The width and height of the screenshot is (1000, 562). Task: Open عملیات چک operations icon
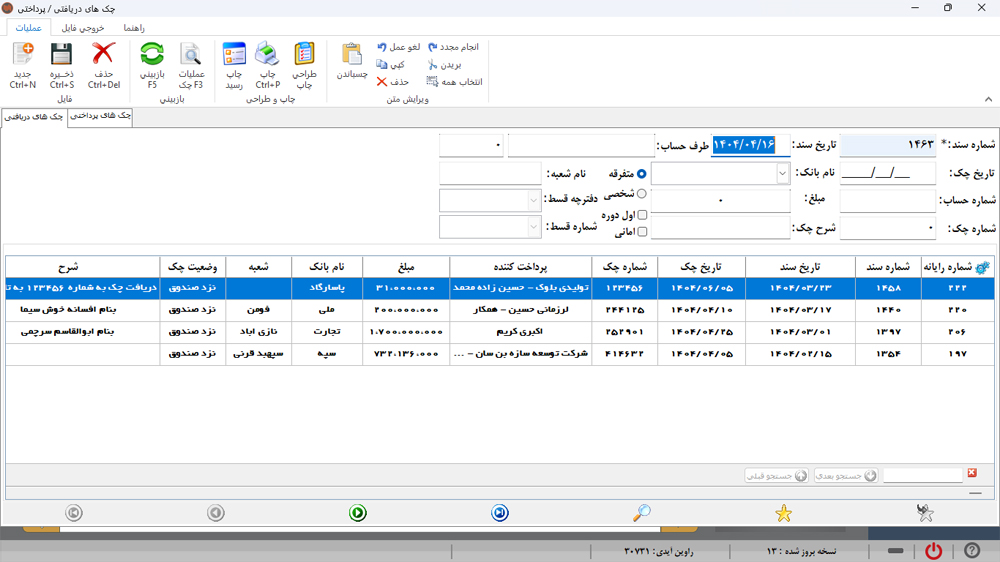tap(190, 55)
